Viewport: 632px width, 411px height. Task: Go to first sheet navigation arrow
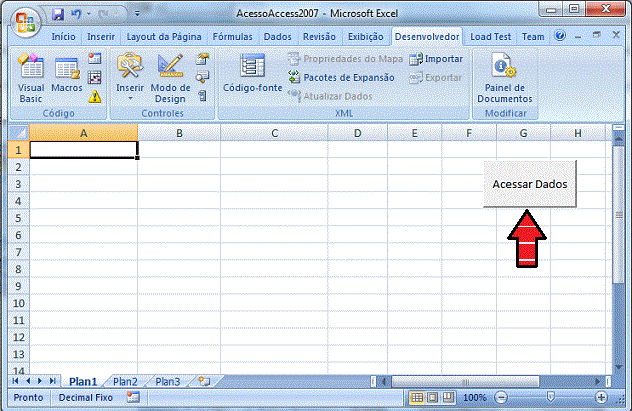[x=15, y=381]
